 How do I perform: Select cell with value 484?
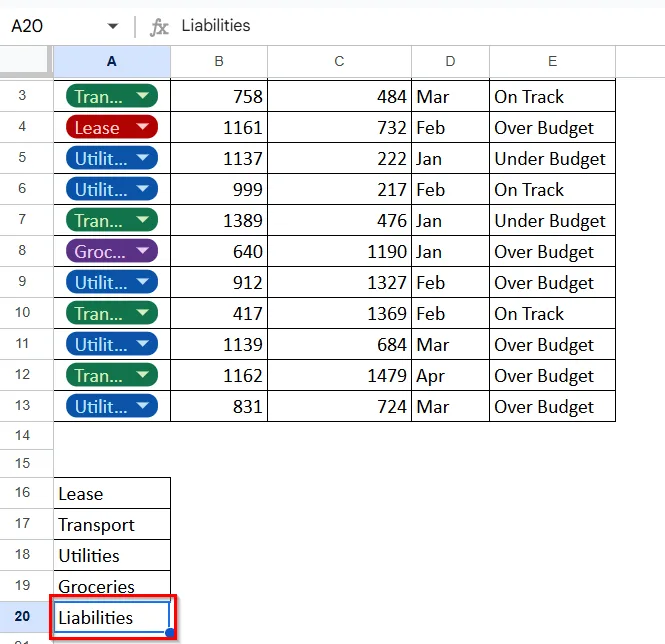tap(339, 96)
